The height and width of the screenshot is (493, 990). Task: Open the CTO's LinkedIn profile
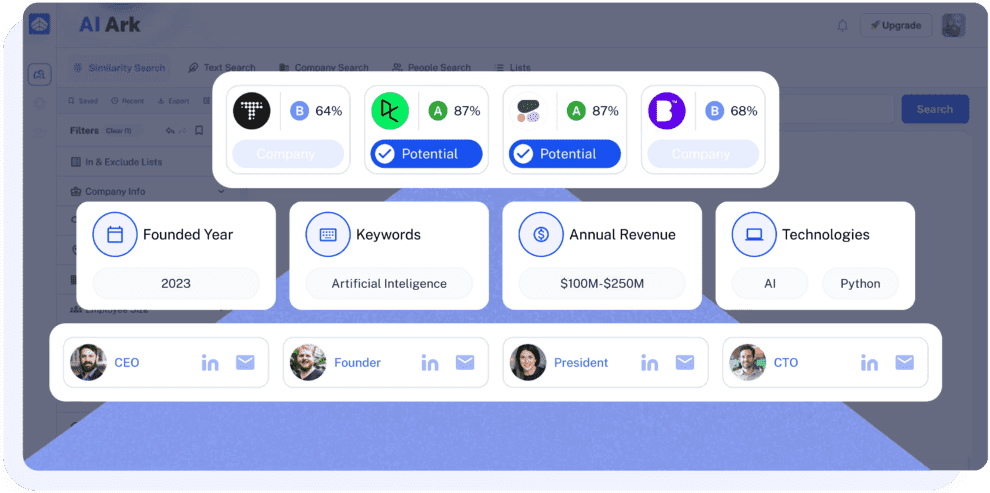(x=869, y=362)
